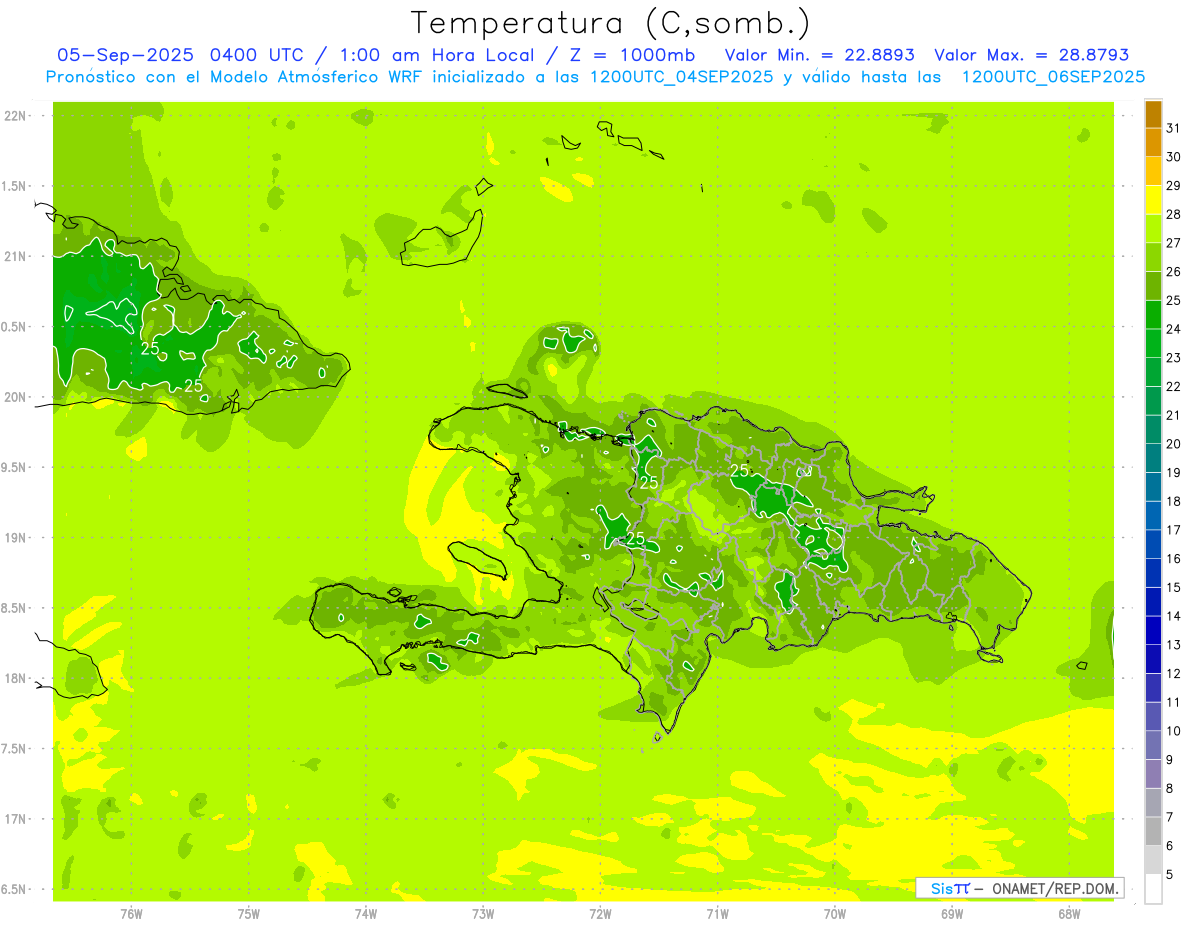The height and width of the screenshot is (927, 1200).
Task: Pick the orange swatch between 30 and 31
Action: point(1153,142)
